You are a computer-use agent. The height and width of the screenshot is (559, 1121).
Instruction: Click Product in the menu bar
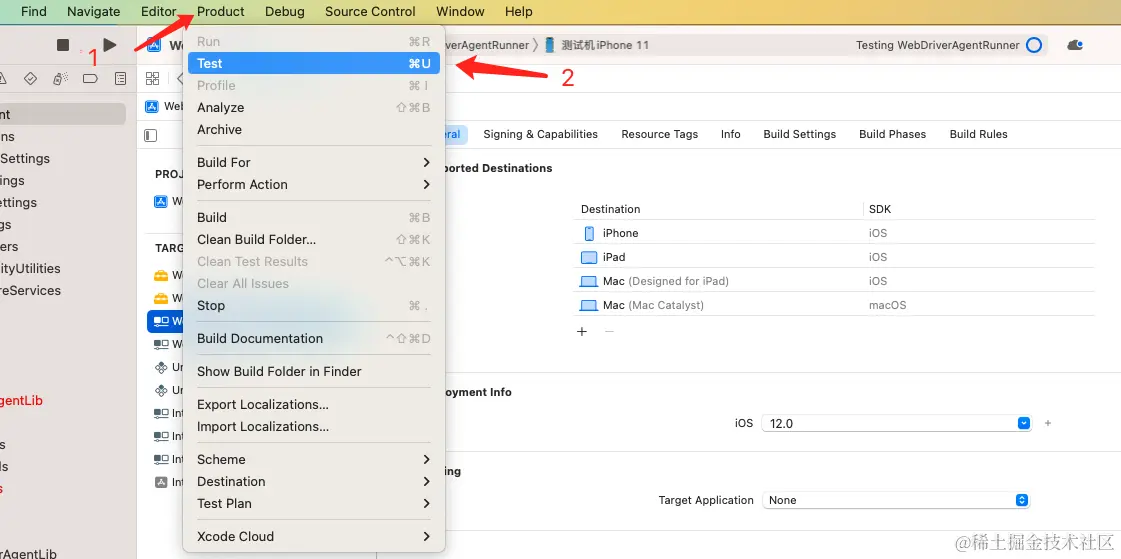point(221,11)
